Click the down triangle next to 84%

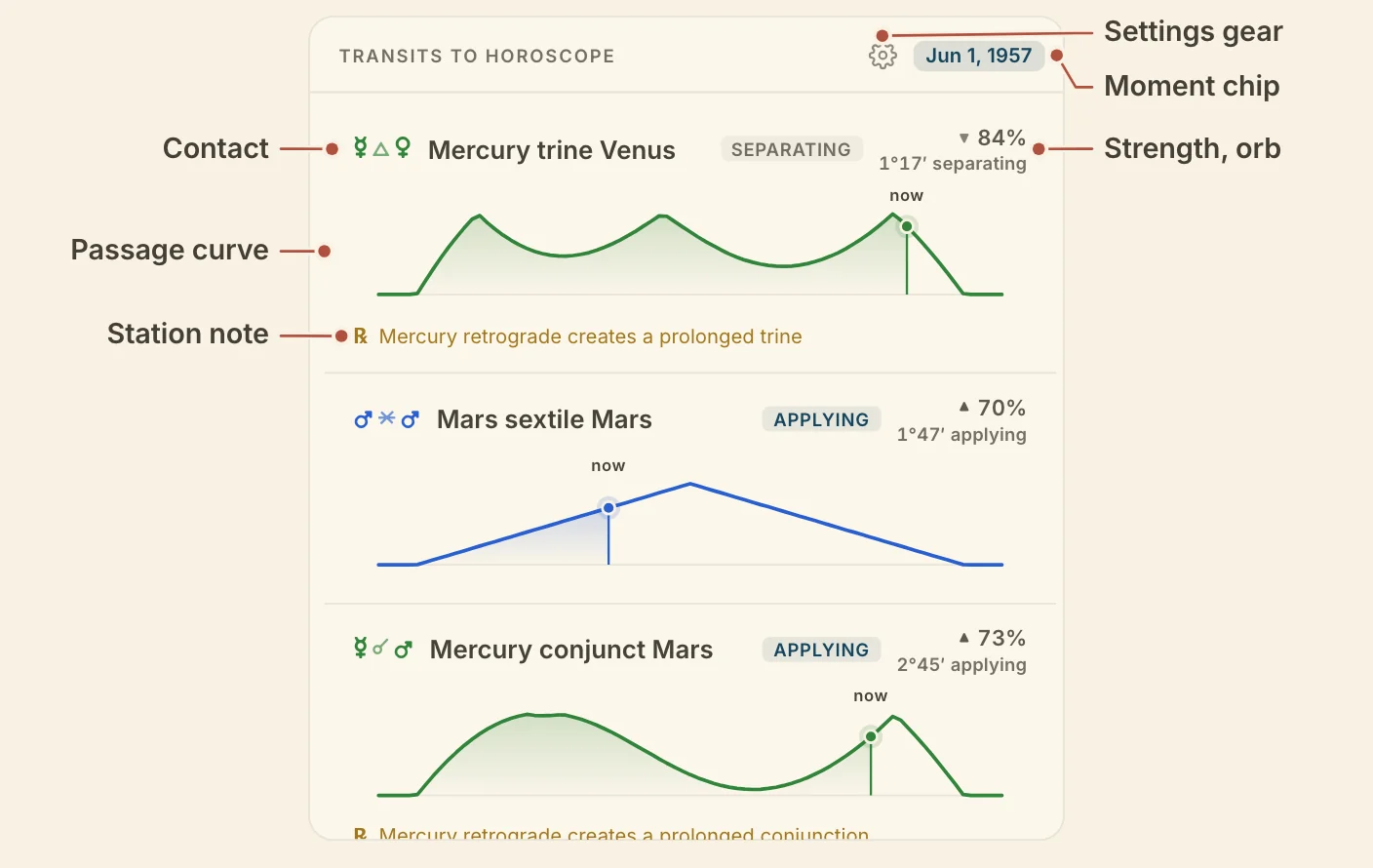point(963,138)
